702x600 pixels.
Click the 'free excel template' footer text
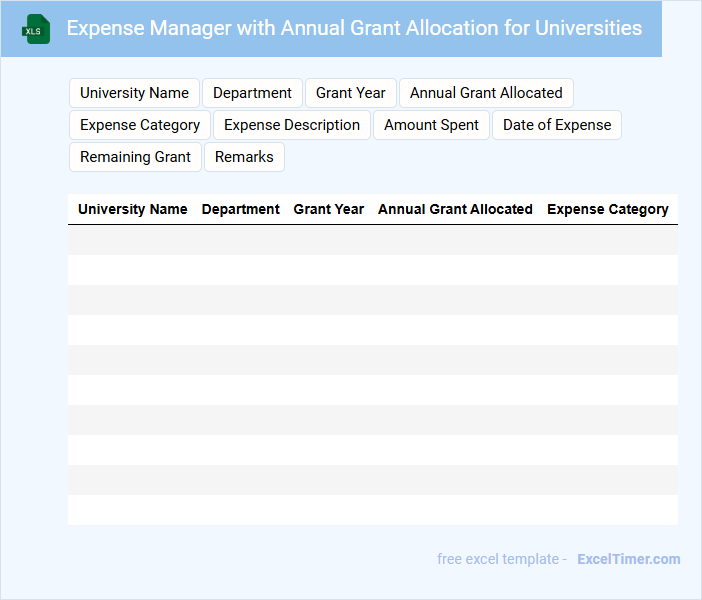[x=498, y=559]
